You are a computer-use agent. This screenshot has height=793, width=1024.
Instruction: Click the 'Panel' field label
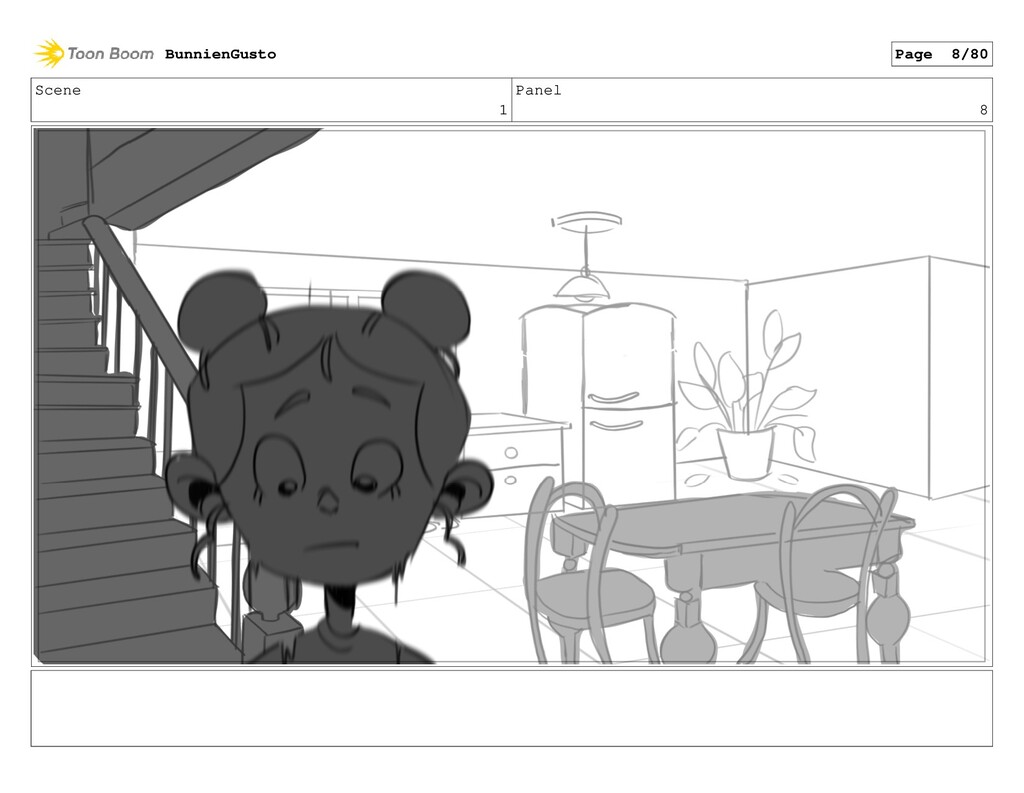click(538, 90)
